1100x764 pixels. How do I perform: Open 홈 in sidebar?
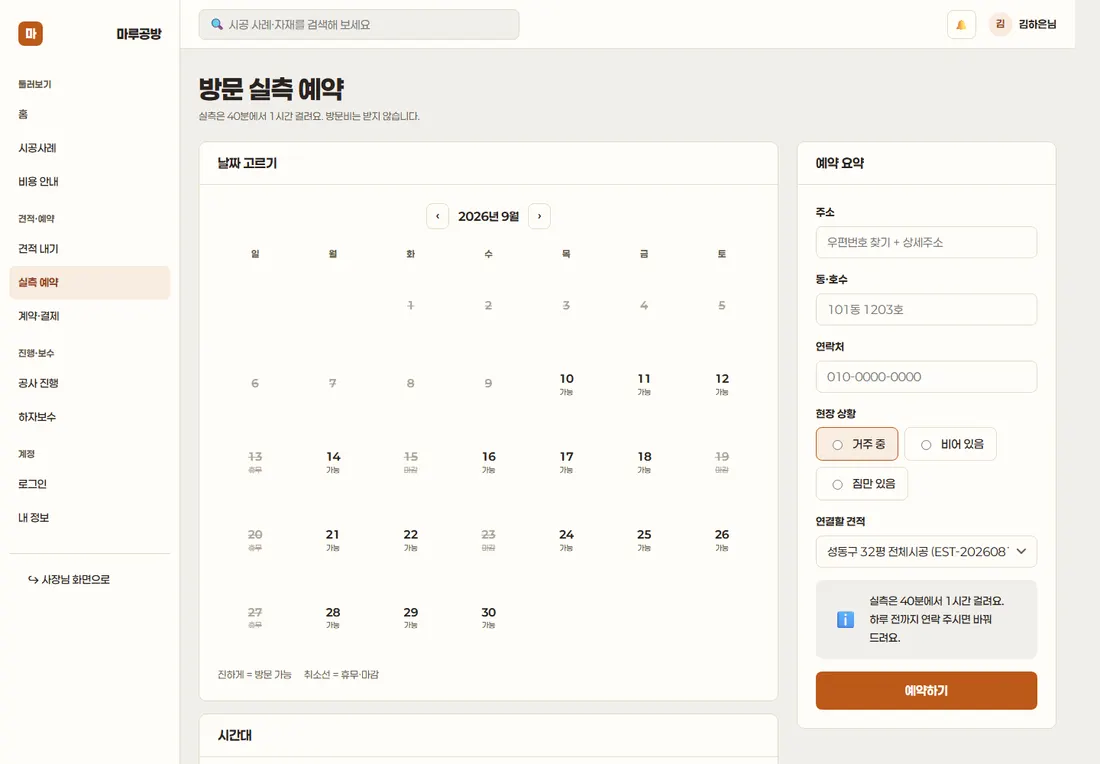(90, 114)
